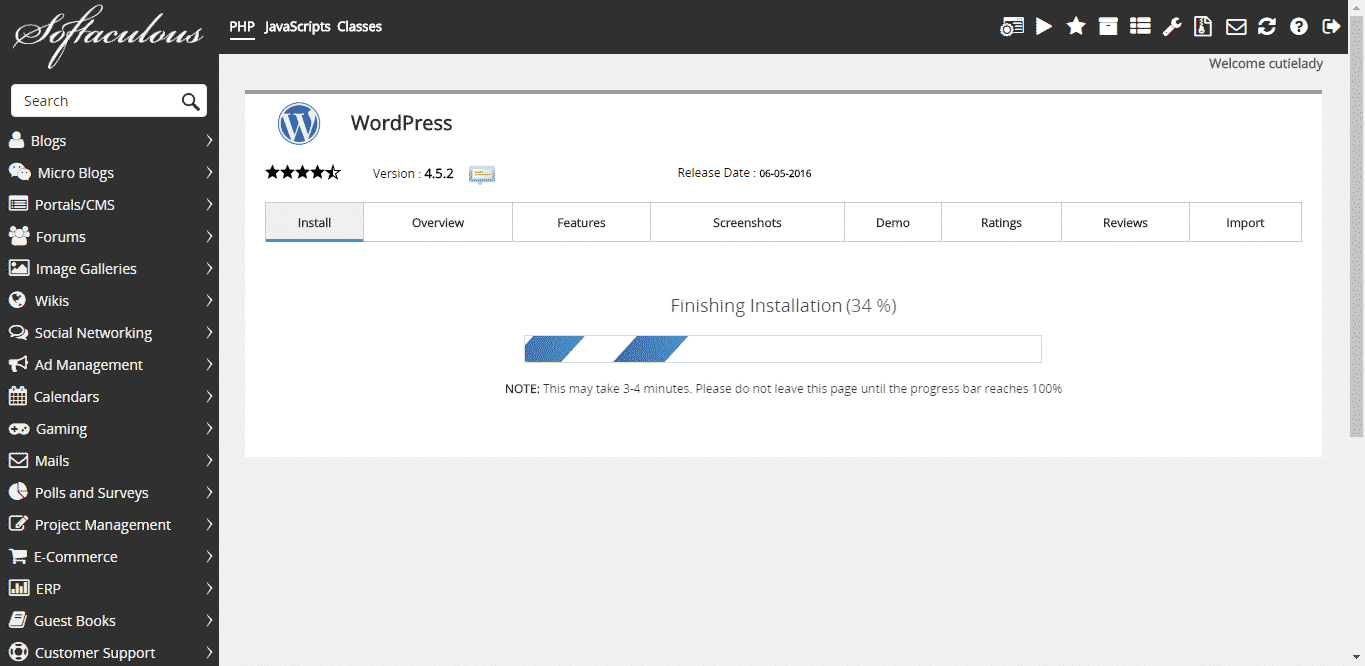Click the star rating under the WordPress logo
This screenshot has height=666, width=1365.
click(303, 173)
